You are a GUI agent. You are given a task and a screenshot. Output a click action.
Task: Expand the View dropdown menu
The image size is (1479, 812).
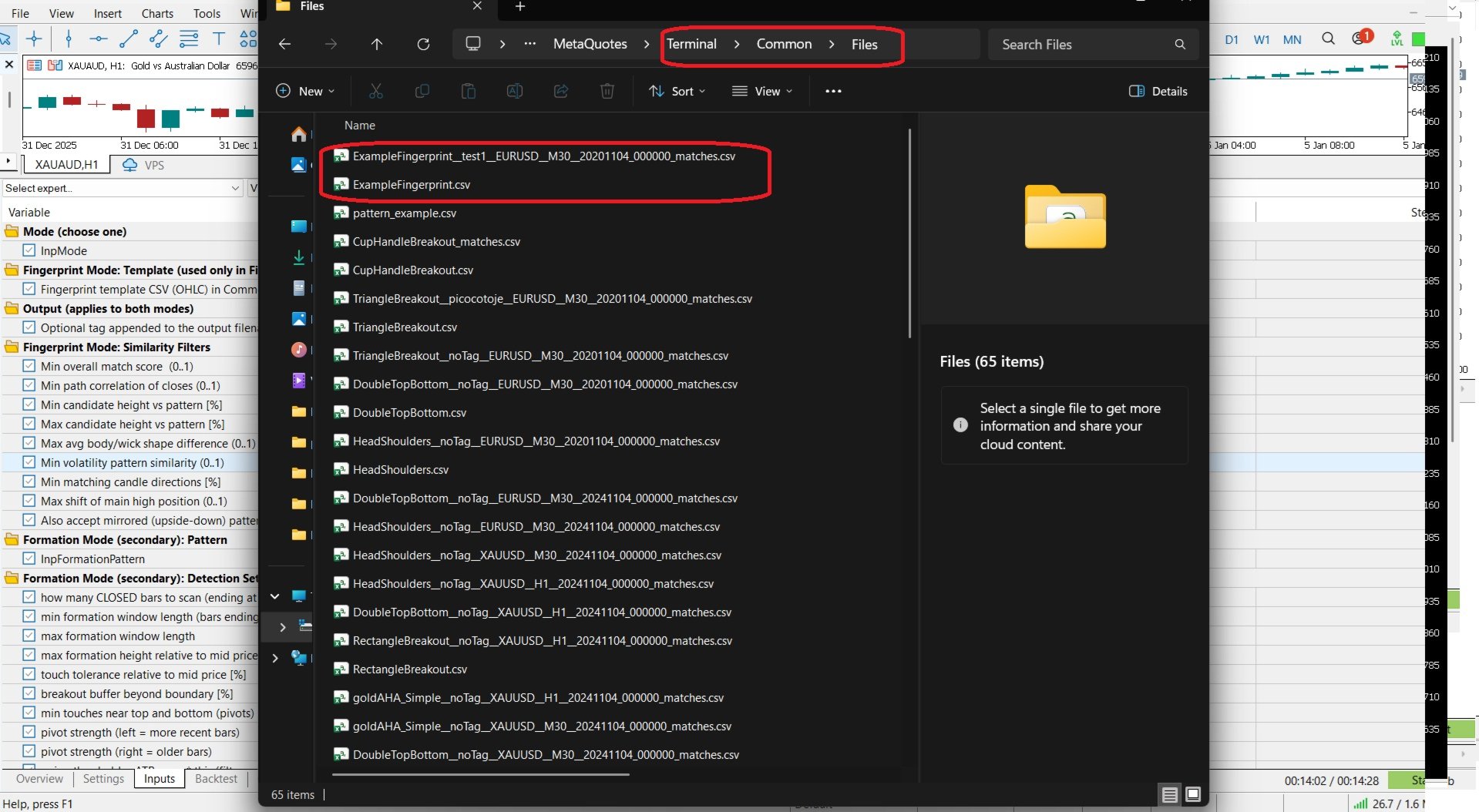(761, 91)
